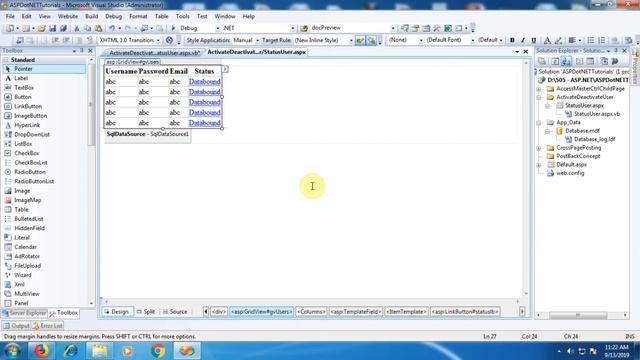This screenshot has height=360, width=640.
Task: Click the Refresh icon in Solution Explorer
Action: pos(555,61)
